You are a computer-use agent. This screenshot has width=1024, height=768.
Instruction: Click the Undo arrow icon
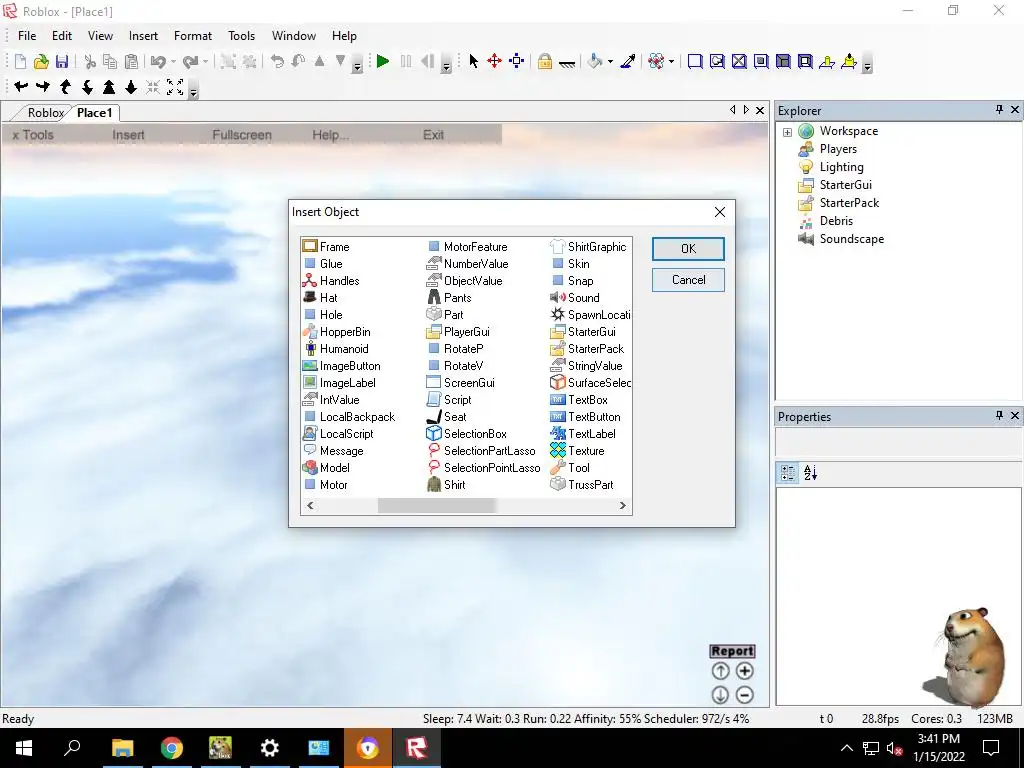pos(158,61)
